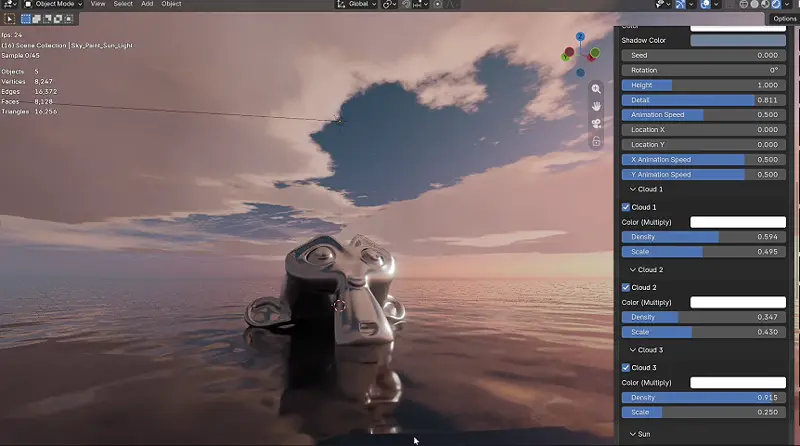
Task: Collapse the Cloud 3 section
Action: [x=646, y=350]
